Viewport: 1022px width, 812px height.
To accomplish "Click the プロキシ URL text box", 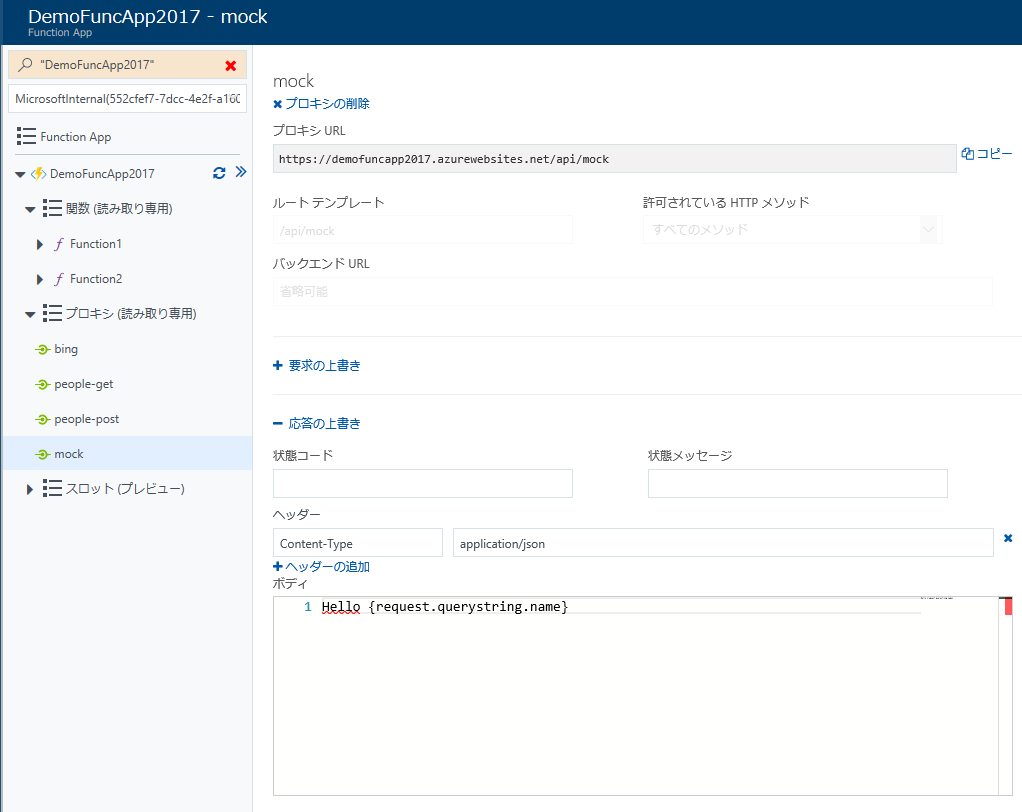I will (x=614, y=159).
